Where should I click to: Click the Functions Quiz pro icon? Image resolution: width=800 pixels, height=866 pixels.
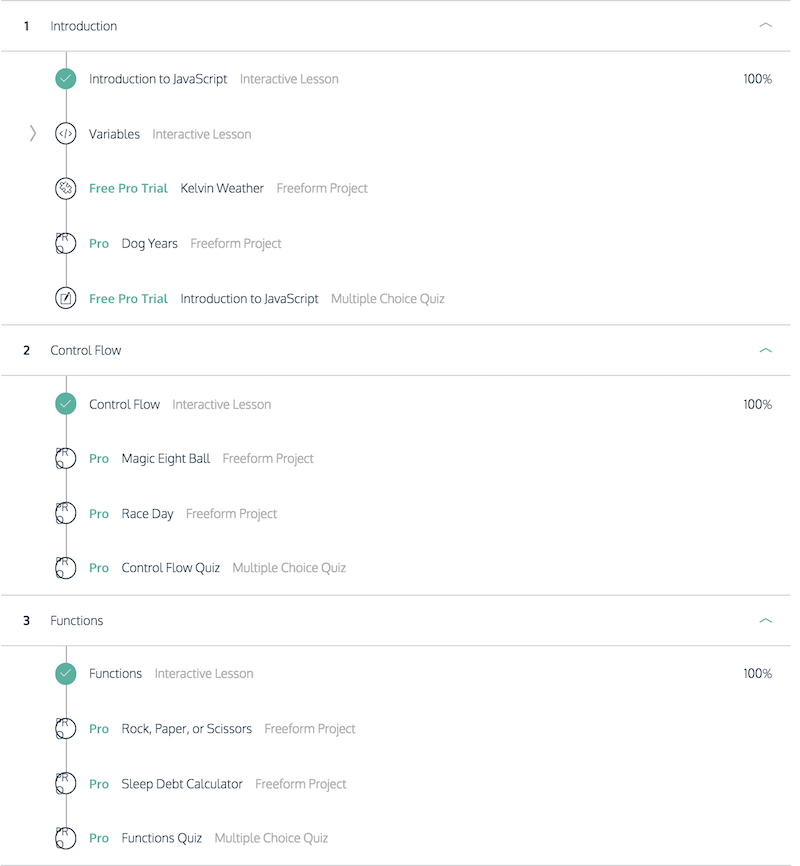(65, 838)
